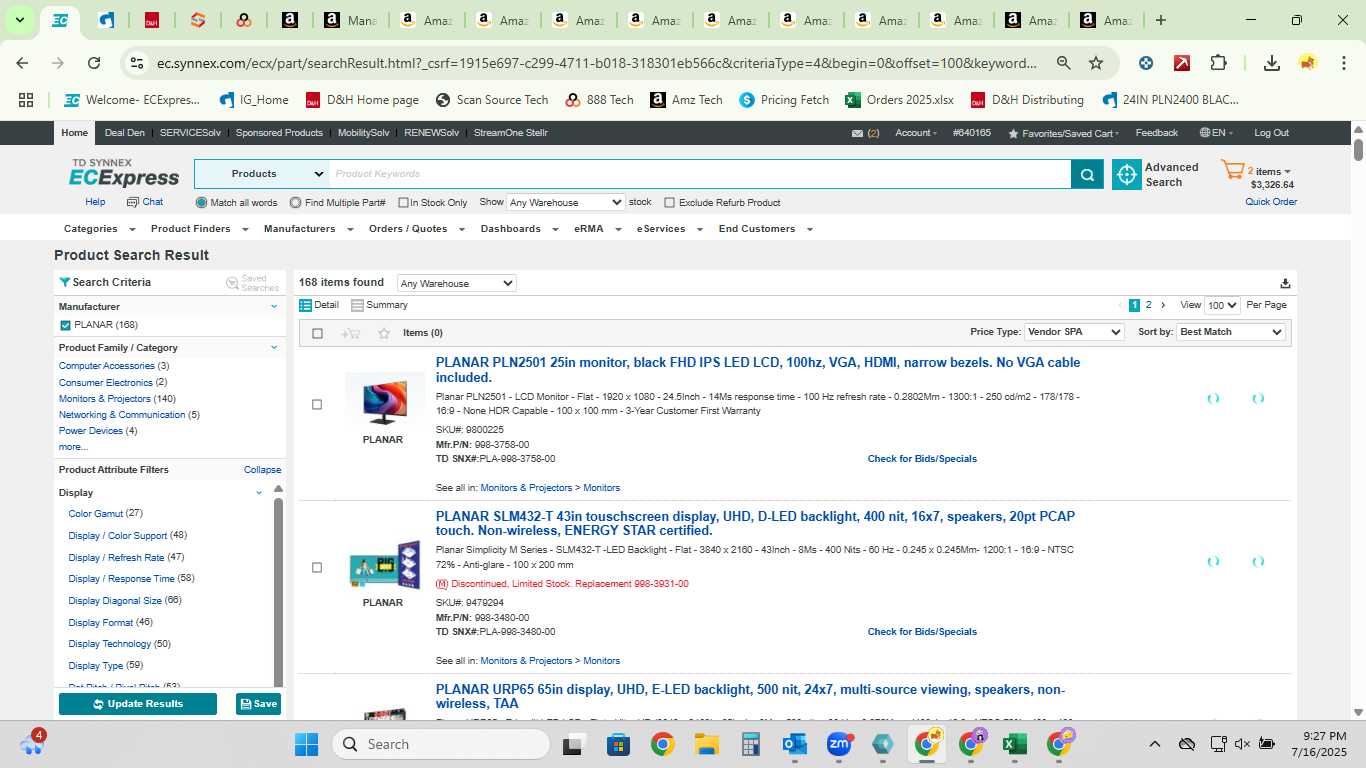Select Find Multiple Part# radio button
This screenshot has height=768, width=1366.
295,202
